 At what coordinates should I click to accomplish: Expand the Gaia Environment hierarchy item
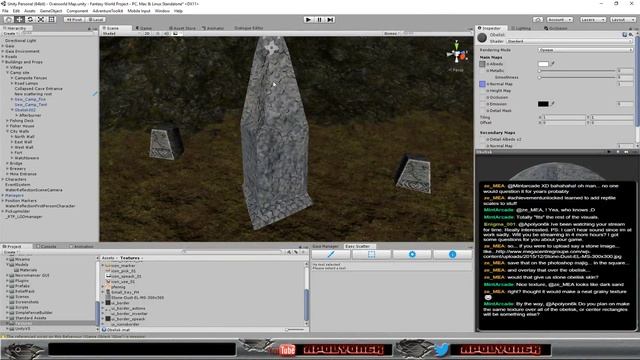(3, 51)
